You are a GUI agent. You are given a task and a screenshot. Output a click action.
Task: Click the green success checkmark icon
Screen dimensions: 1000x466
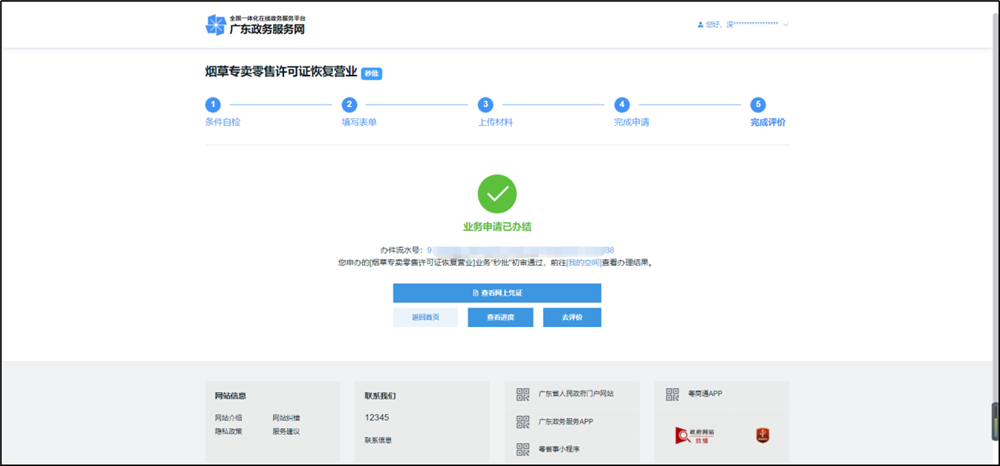(x=497, y=194)
